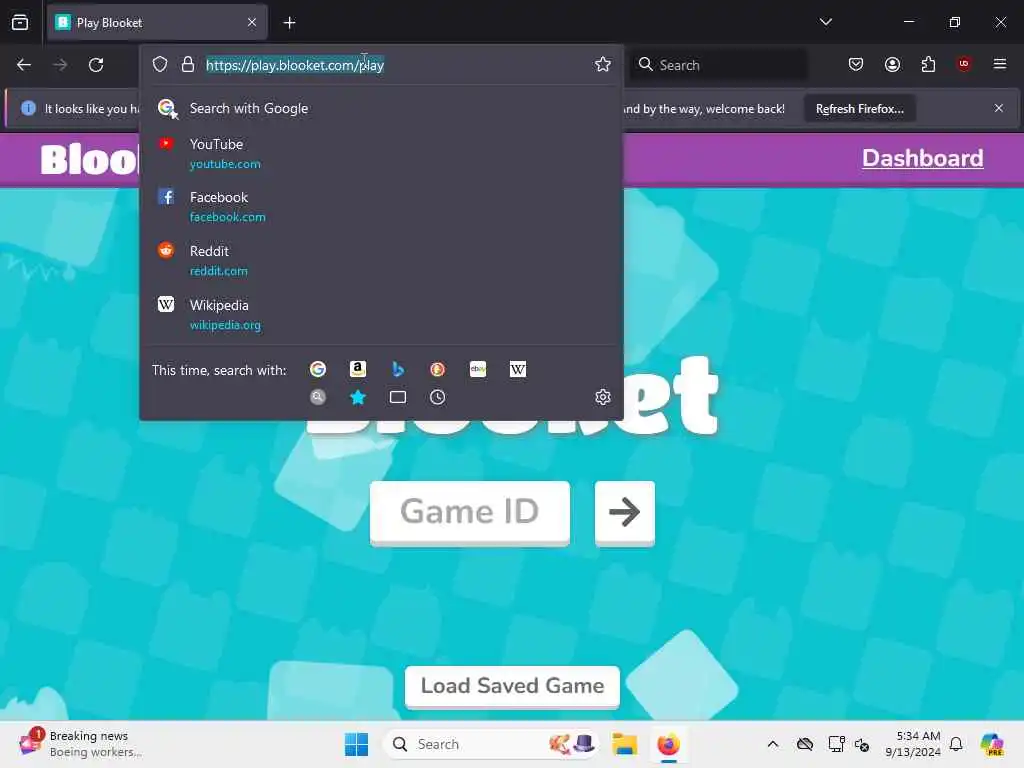Open Save to Pocket icon

pyautogui.click(x=856, y=64)
